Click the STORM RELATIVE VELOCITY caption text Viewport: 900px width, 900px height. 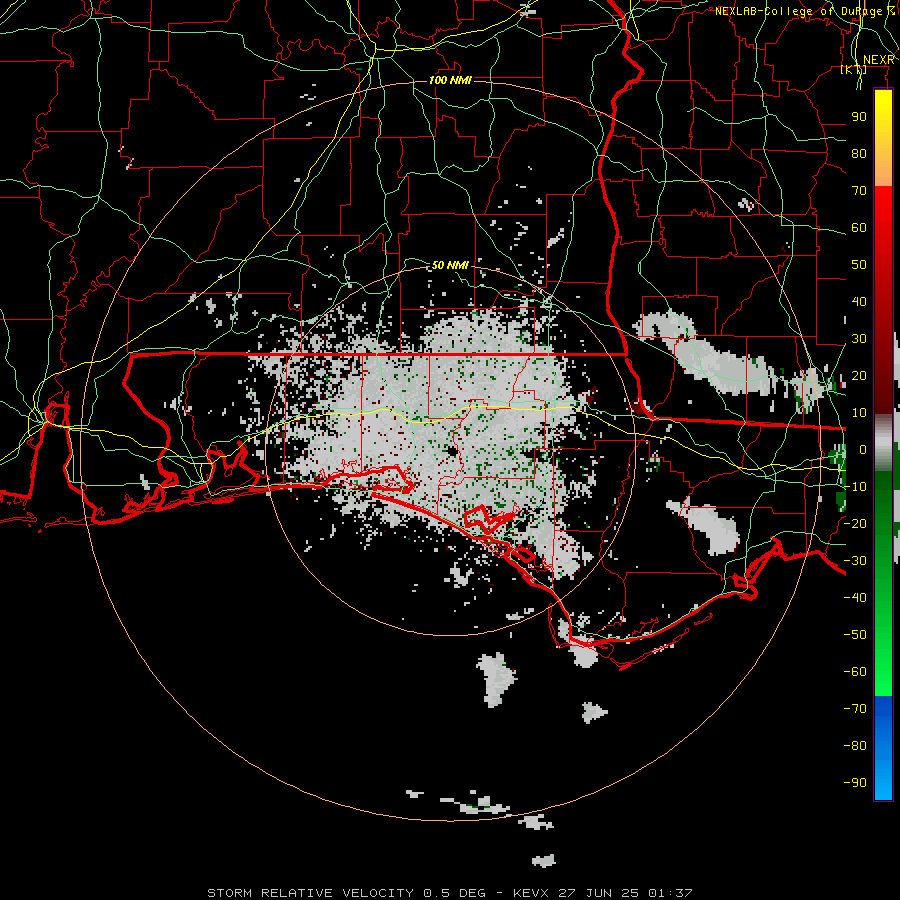[310, 893]
